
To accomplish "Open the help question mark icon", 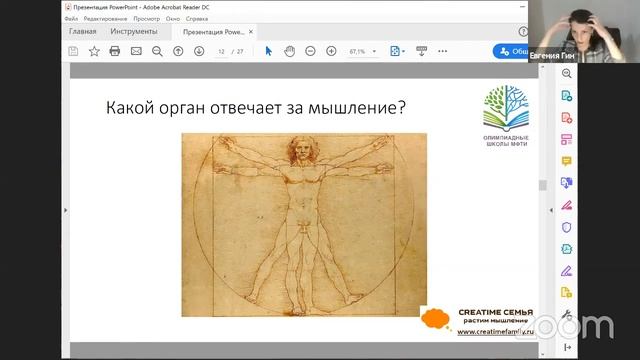I will click(x=523, y=31).
